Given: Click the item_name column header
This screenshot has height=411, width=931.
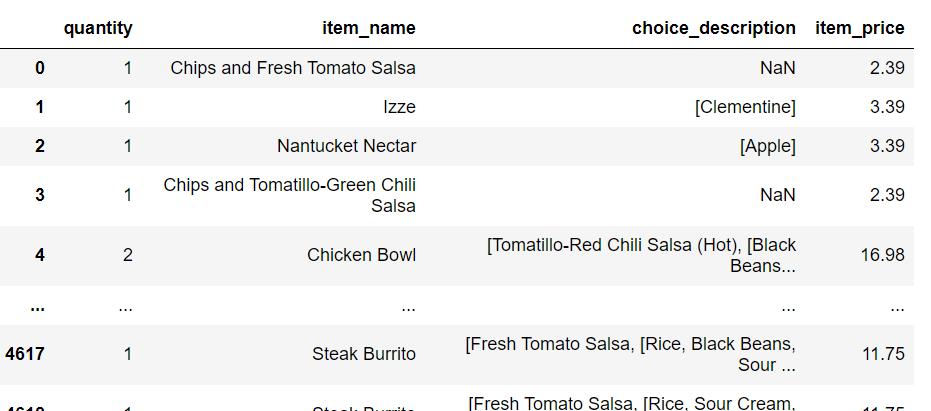Looking at the screenshot, I should [x=369, y=28].
